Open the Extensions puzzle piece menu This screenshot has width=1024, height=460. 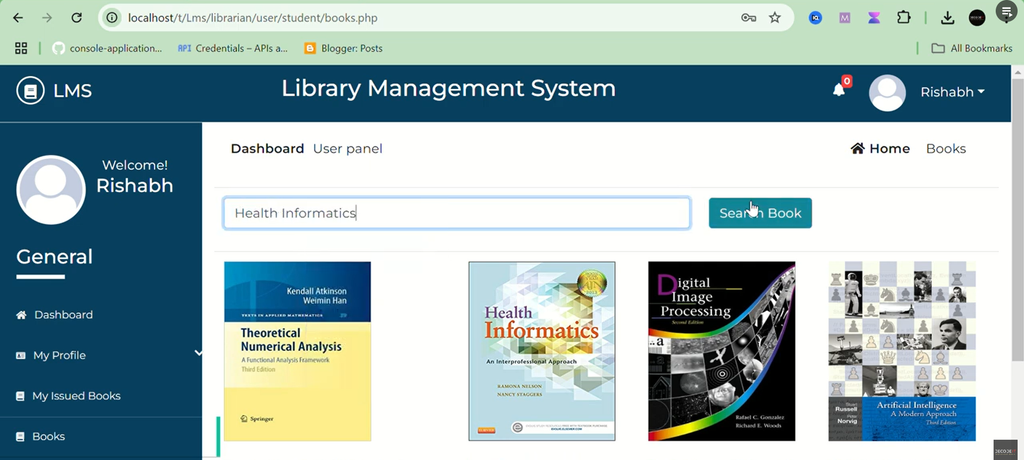tap(903, 18)
